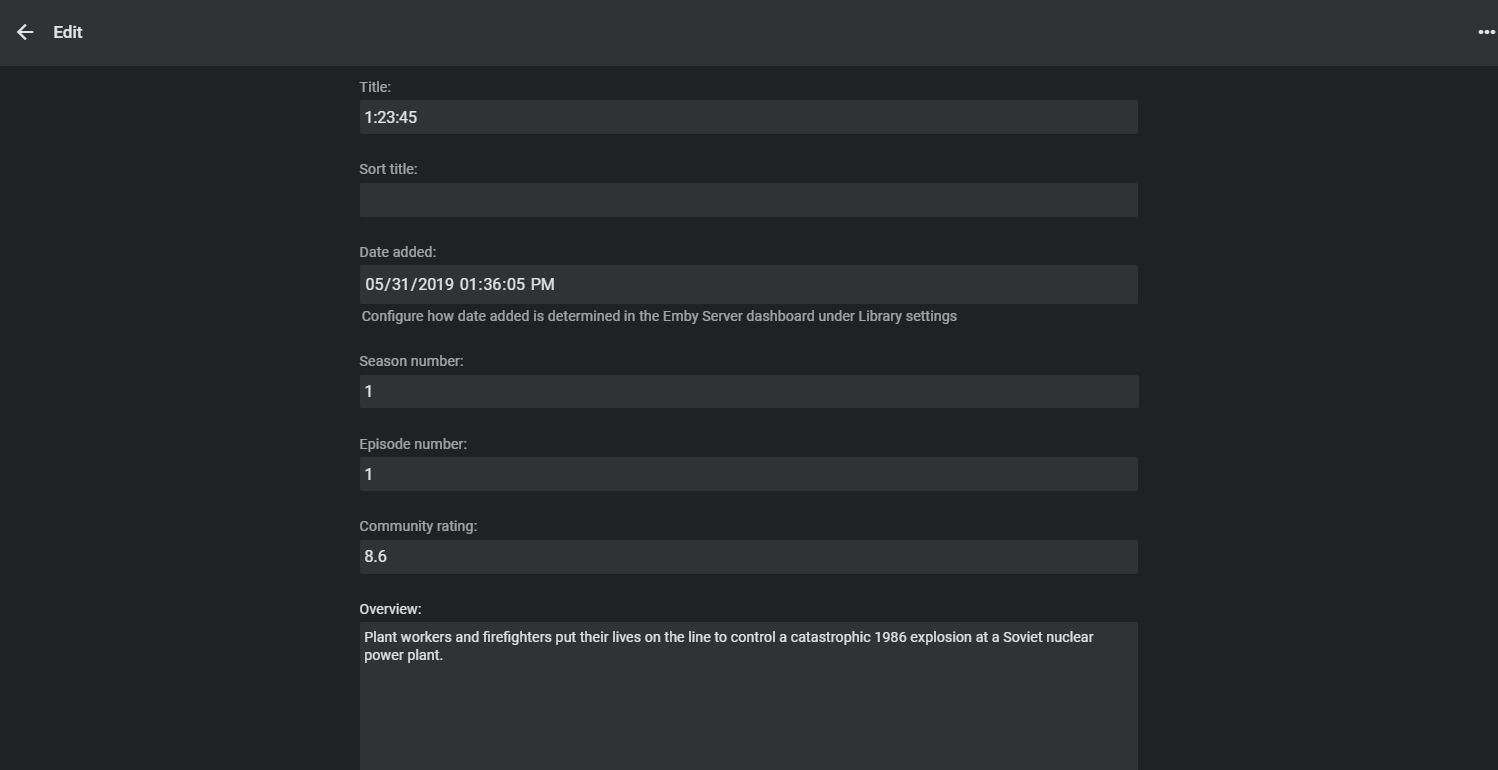Click the "Overview:" label
1498x770 pixels.
pos(390,609)
